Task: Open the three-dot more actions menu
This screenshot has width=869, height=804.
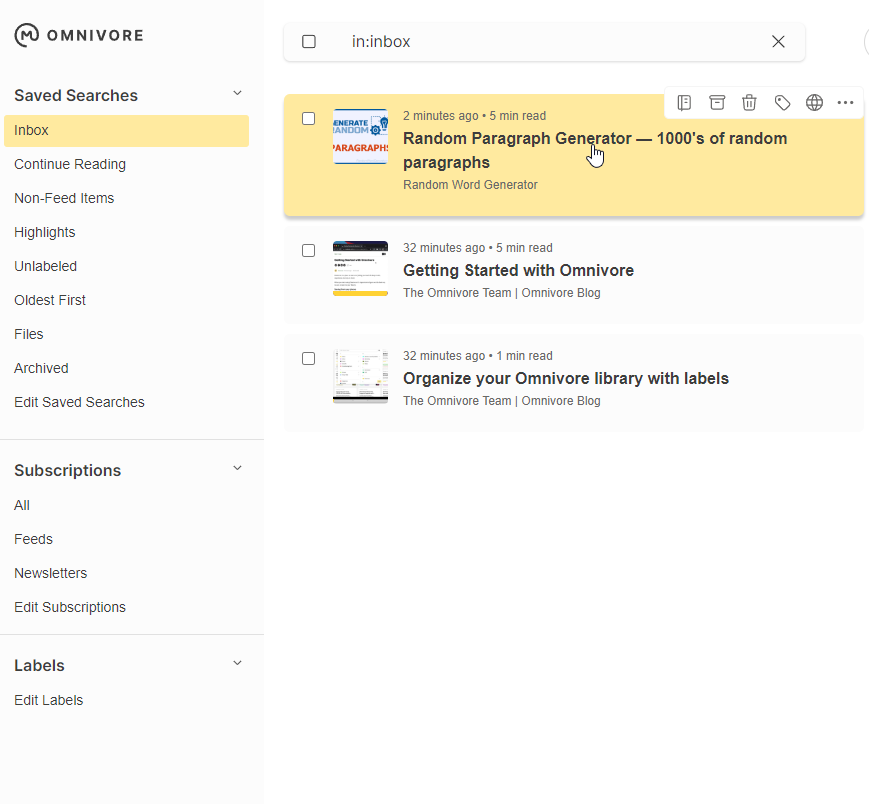Action: click(x=845, y=102)
